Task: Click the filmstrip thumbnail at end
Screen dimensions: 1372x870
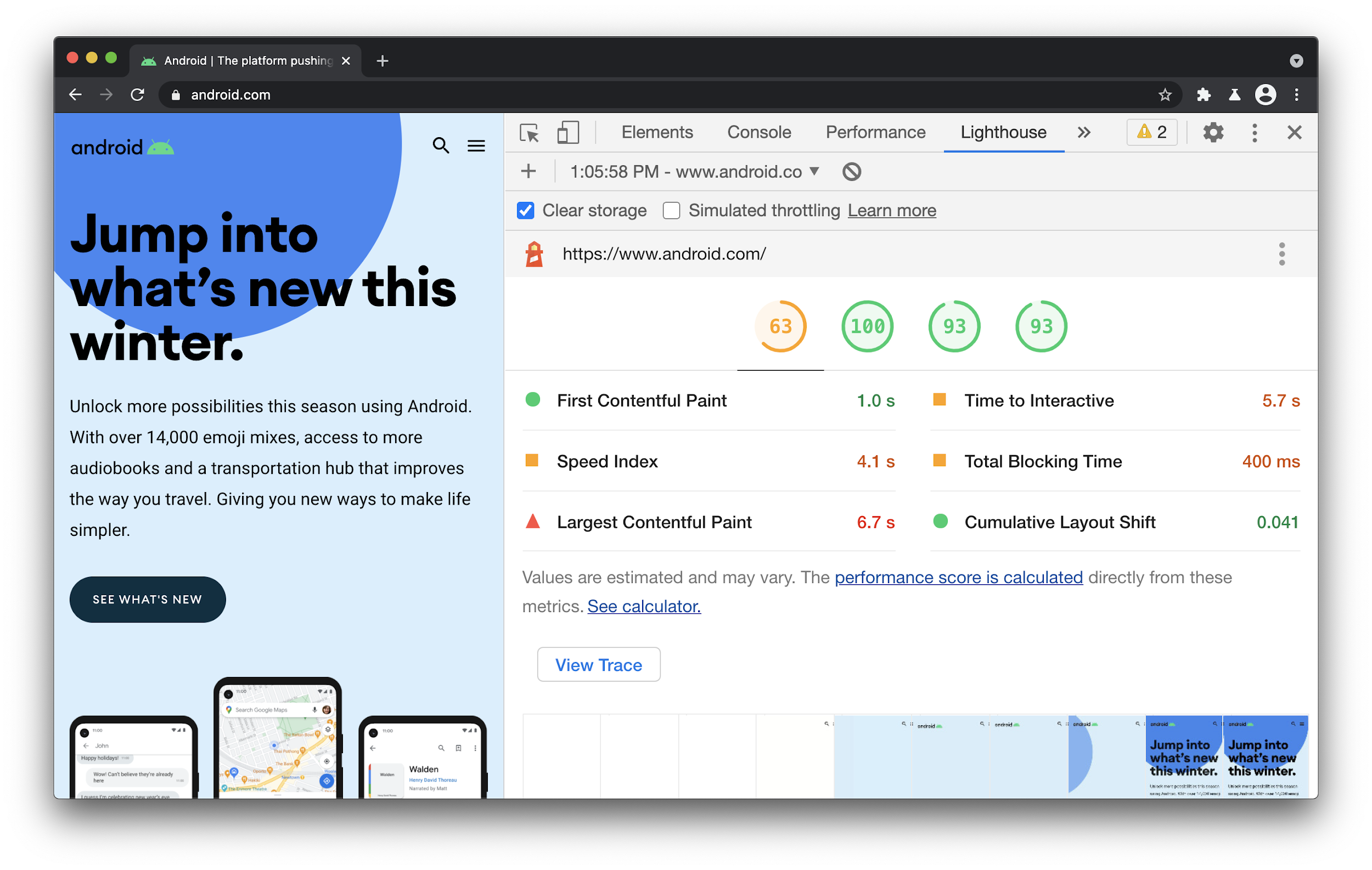Action: tap(1261, 756)
